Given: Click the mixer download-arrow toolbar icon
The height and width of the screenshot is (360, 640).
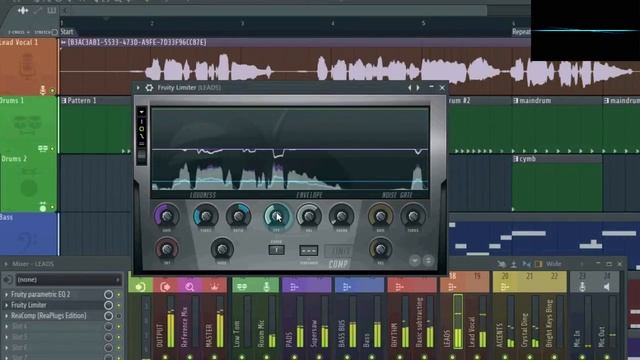Looking at the screenshot, I should click(514, 264).
